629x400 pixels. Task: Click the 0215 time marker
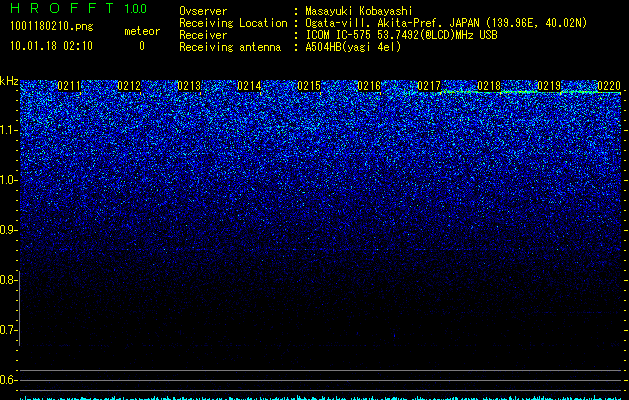309,86
